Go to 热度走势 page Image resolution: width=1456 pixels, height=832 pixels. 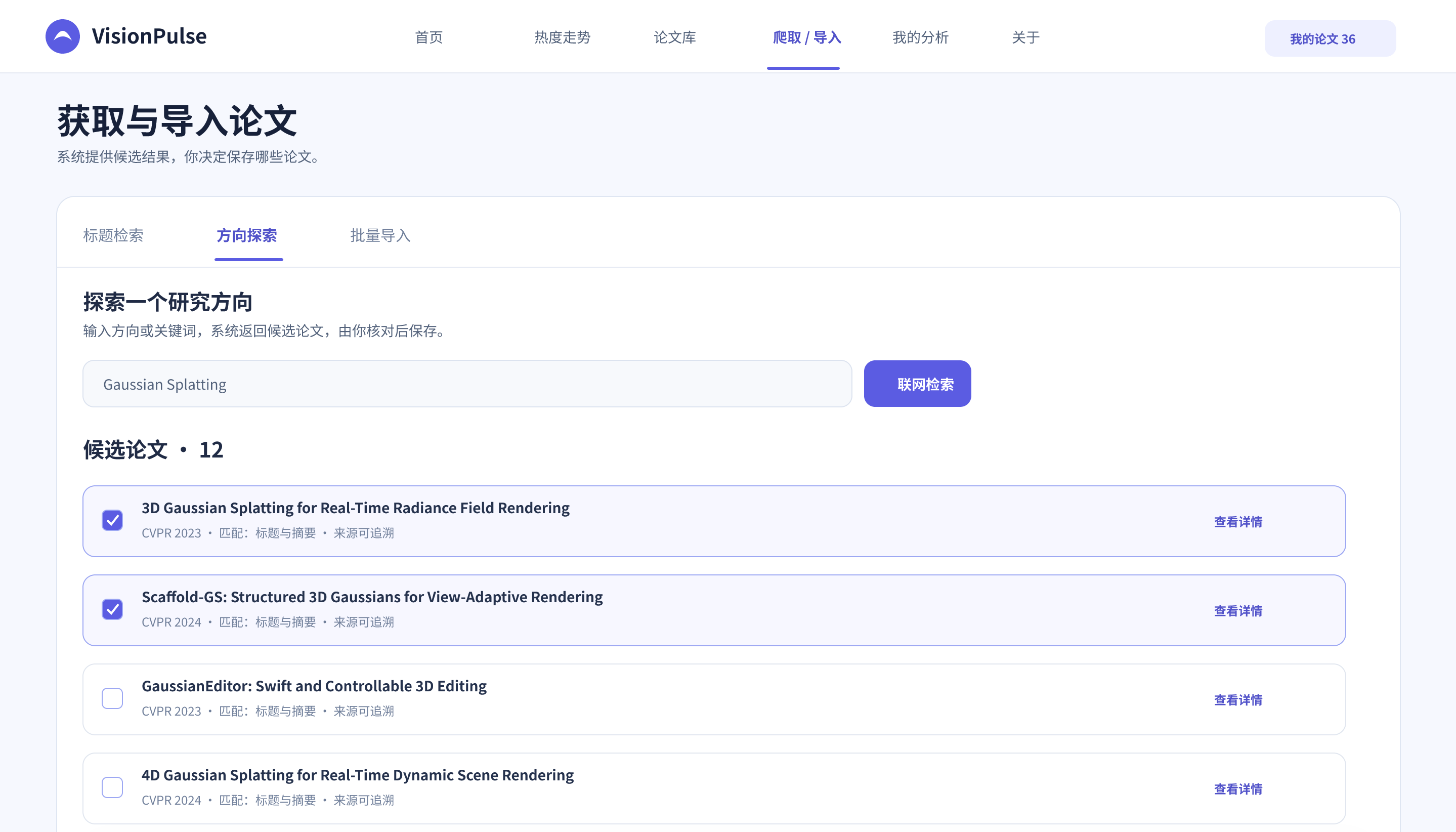pos(562,38)
